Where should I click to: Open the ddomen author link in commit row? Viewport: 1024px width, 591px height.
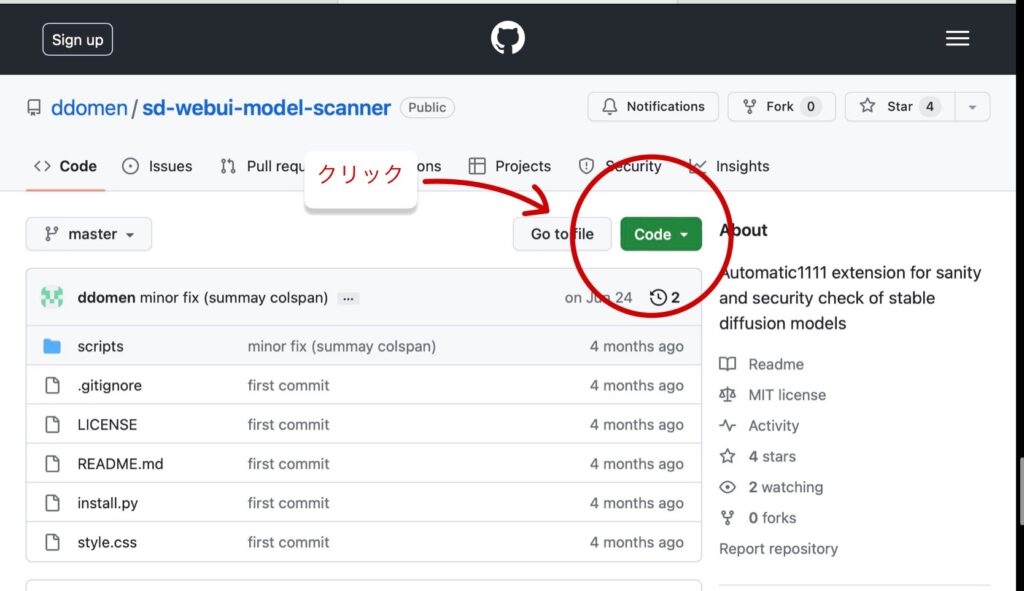tap(106, 298)
